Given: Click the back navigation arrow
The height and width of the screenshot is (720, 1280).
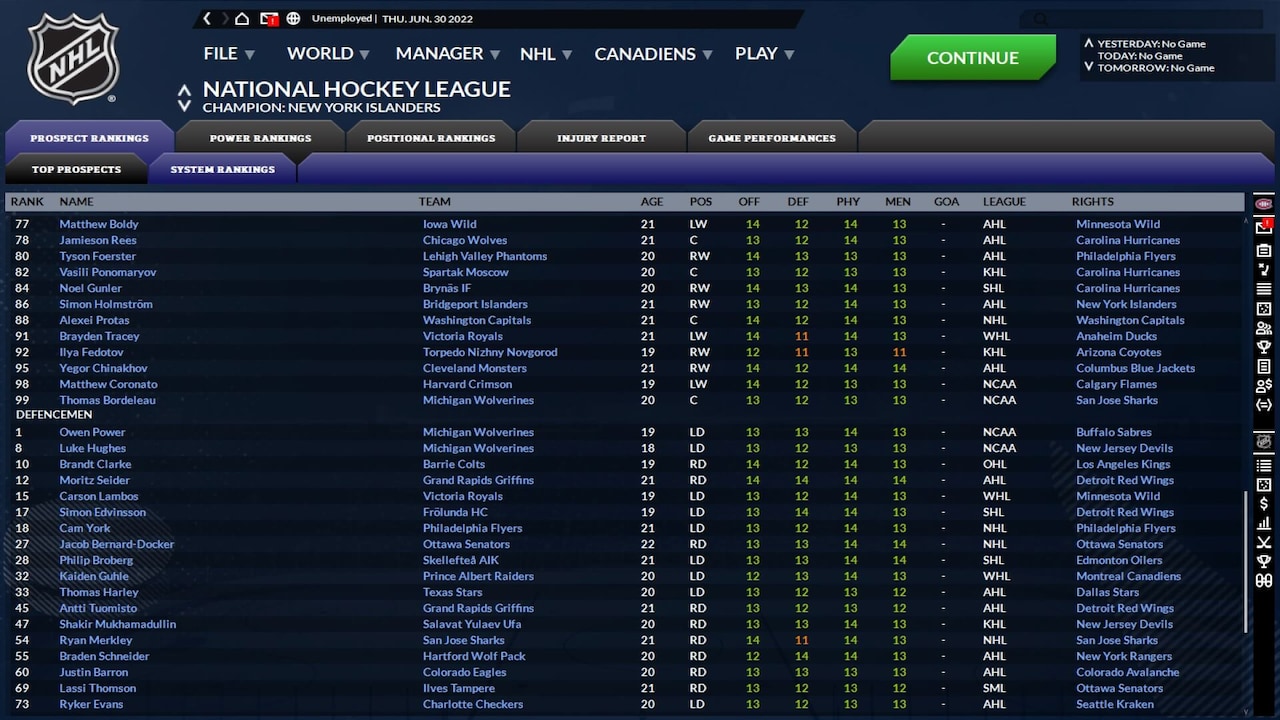Looking at the screenshot, I should pos(207,18).
